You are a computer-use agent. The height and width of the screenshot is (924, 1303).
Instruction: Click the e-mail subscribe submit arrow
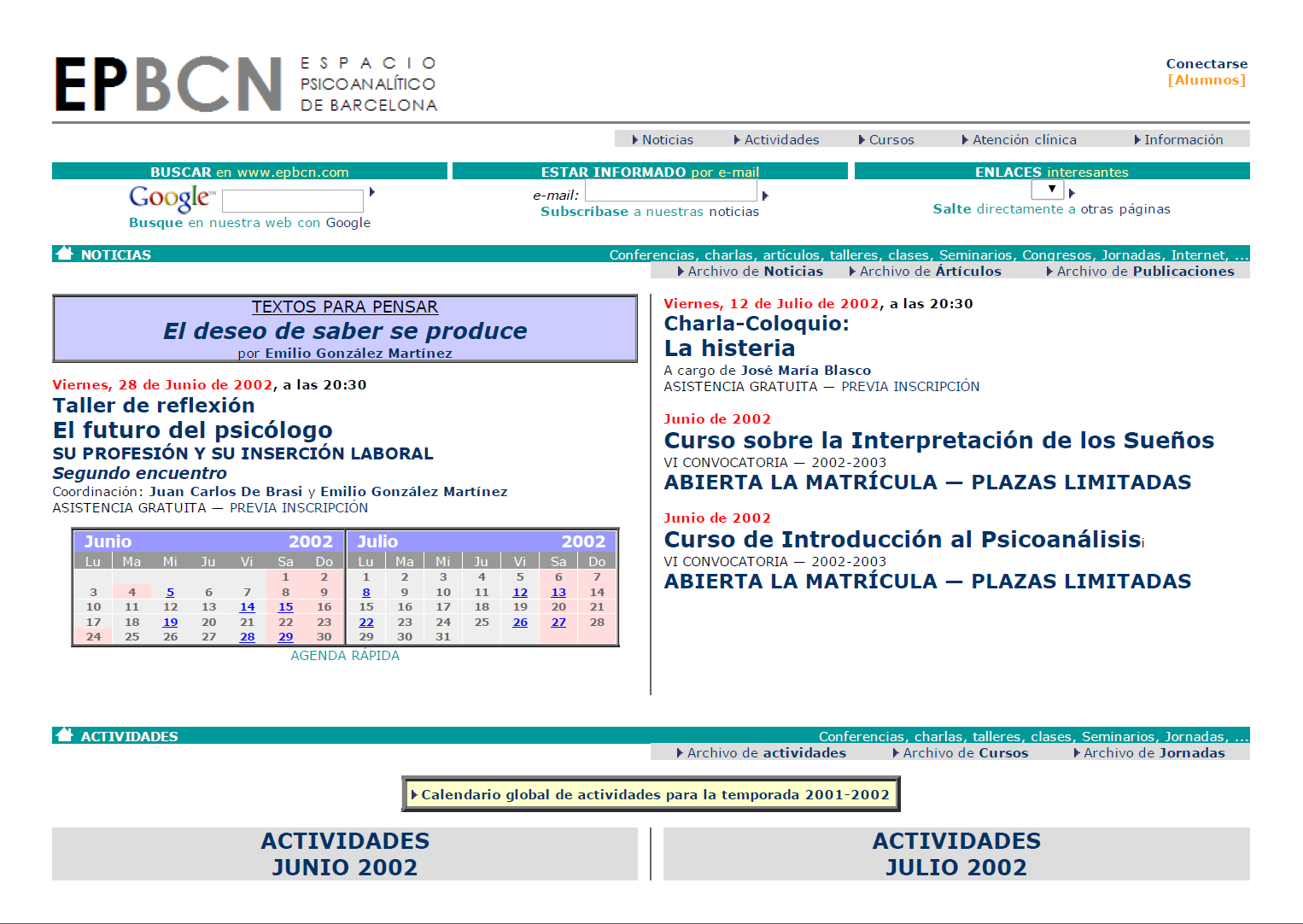pos(766,196)
